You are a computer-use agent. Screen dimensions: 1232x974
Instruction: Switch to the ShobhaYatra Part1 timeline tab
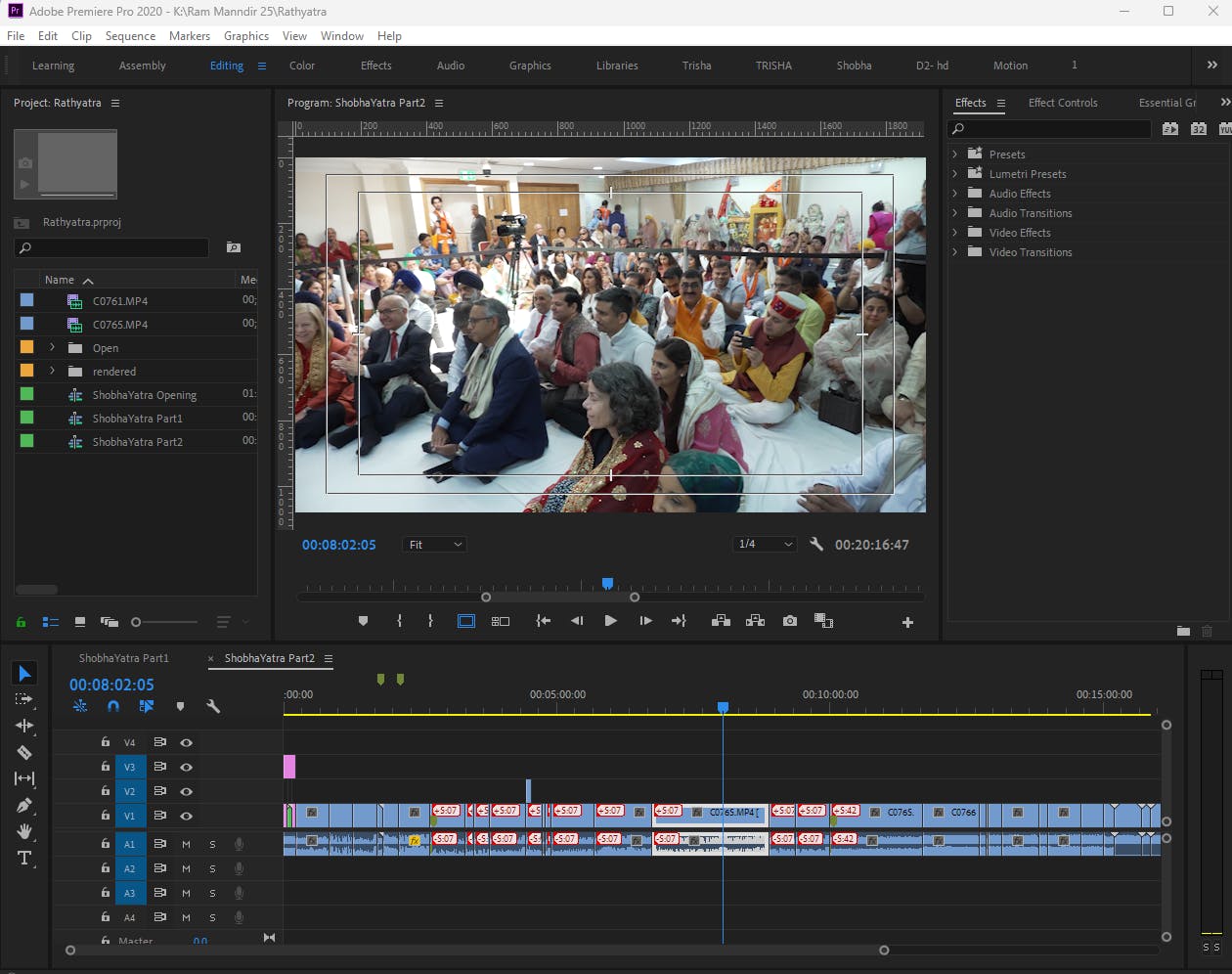(x=123, y=658)
